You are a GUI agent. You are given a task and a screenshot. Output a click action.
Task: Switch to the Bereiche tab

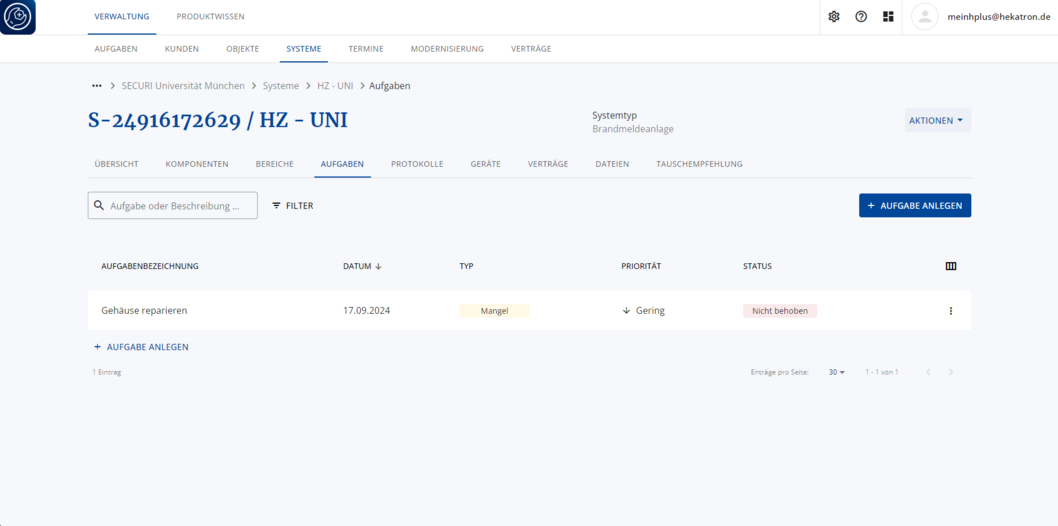coord(275,164)
